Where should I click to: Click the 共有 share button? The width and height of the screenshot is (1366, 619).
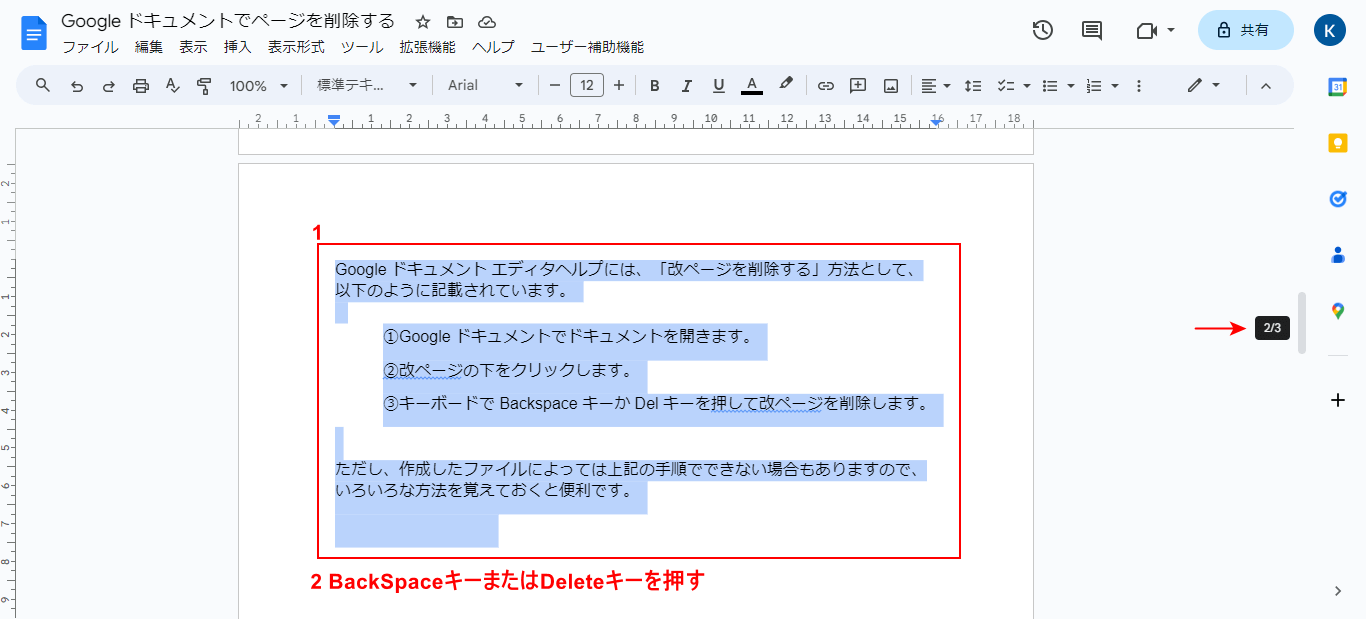1245,30
